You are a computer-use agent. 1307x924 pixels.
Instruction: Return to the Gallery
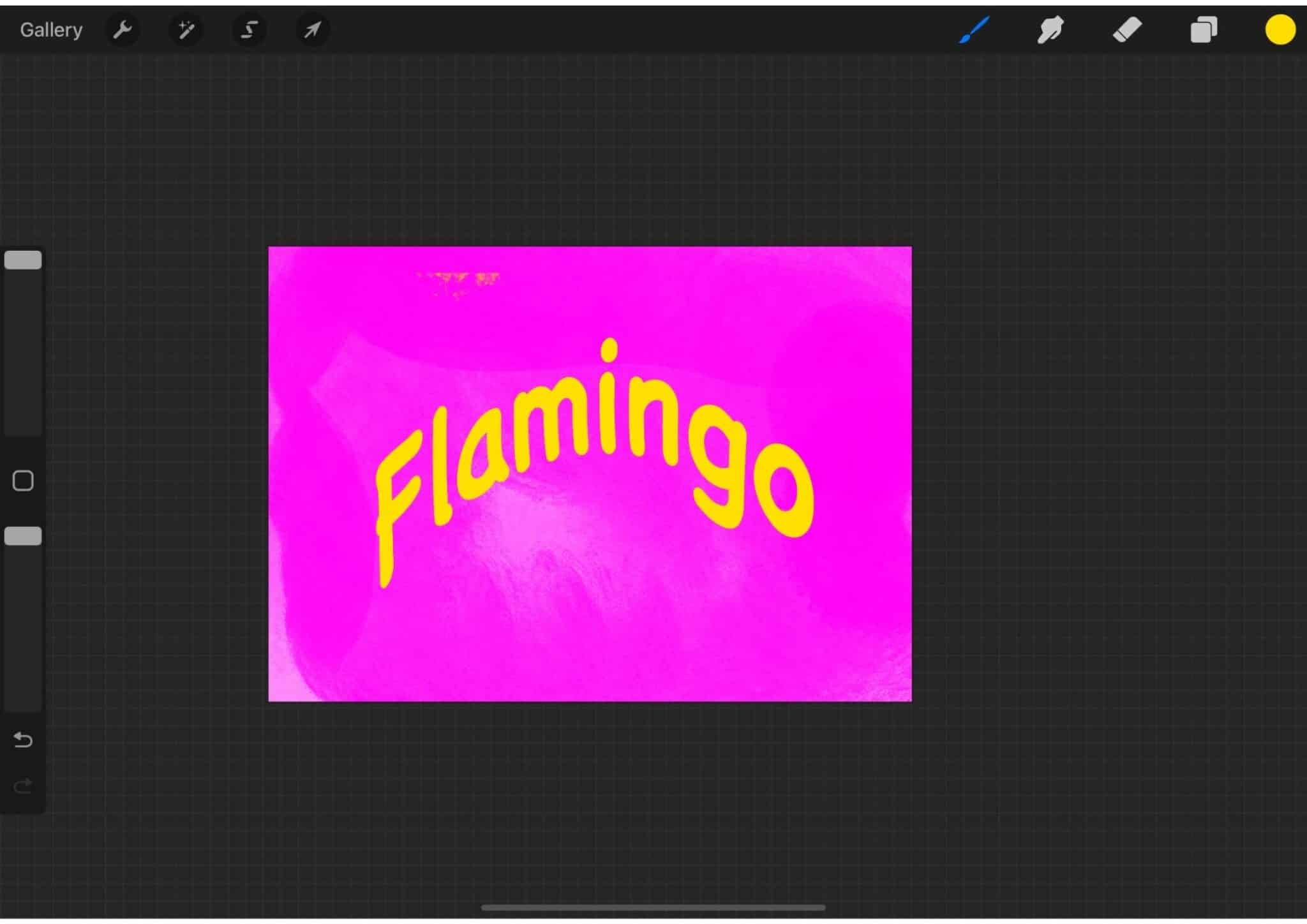click(x=51, y=30)
